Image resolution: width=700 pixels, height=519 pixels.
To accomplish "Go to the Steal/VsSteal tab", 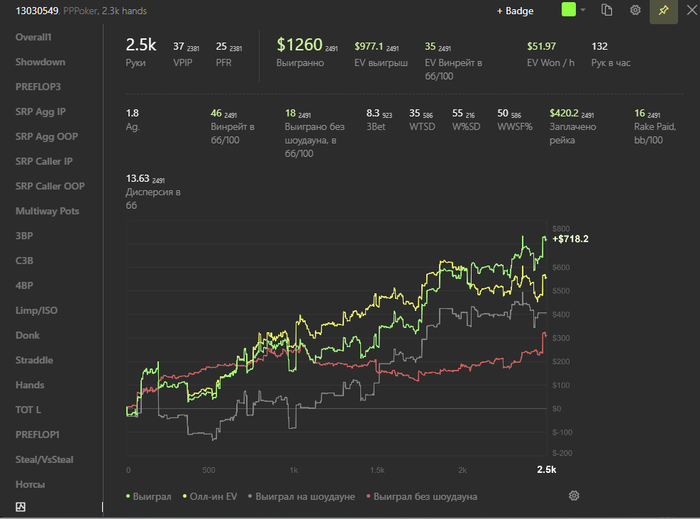I will 44,459.
